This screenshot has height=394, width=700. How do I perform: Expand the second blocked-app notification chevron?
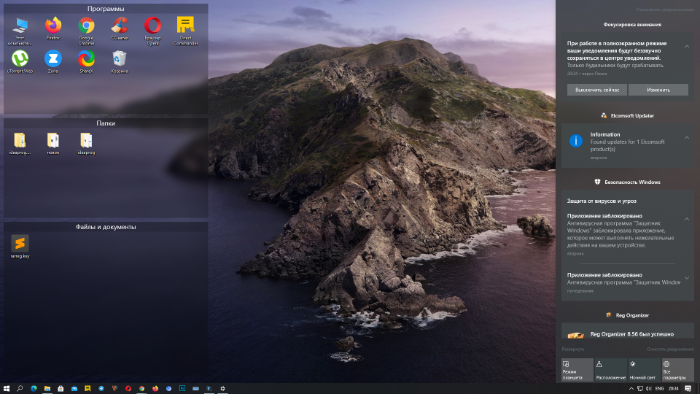pyautogui.click(x=687, y=278)
